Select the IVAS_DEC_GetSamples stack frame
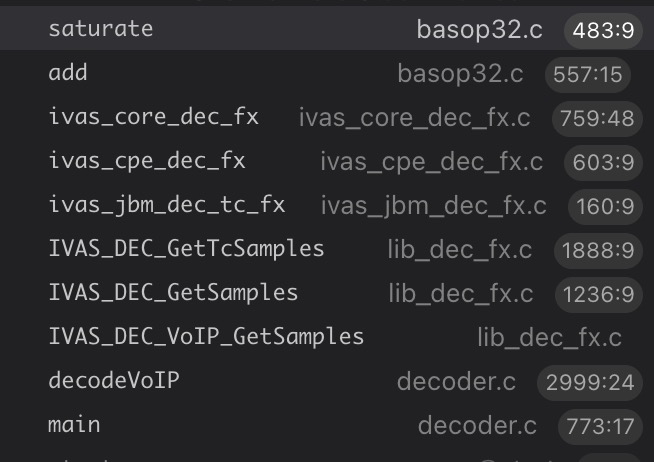The width and height of the screenshot is (654, 462). point(173,293)
